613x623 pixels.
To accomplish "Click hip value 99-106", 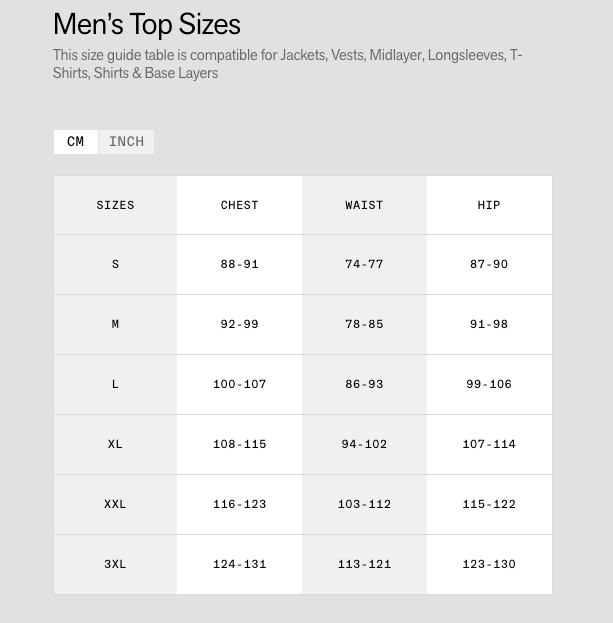I will [489, 385].
